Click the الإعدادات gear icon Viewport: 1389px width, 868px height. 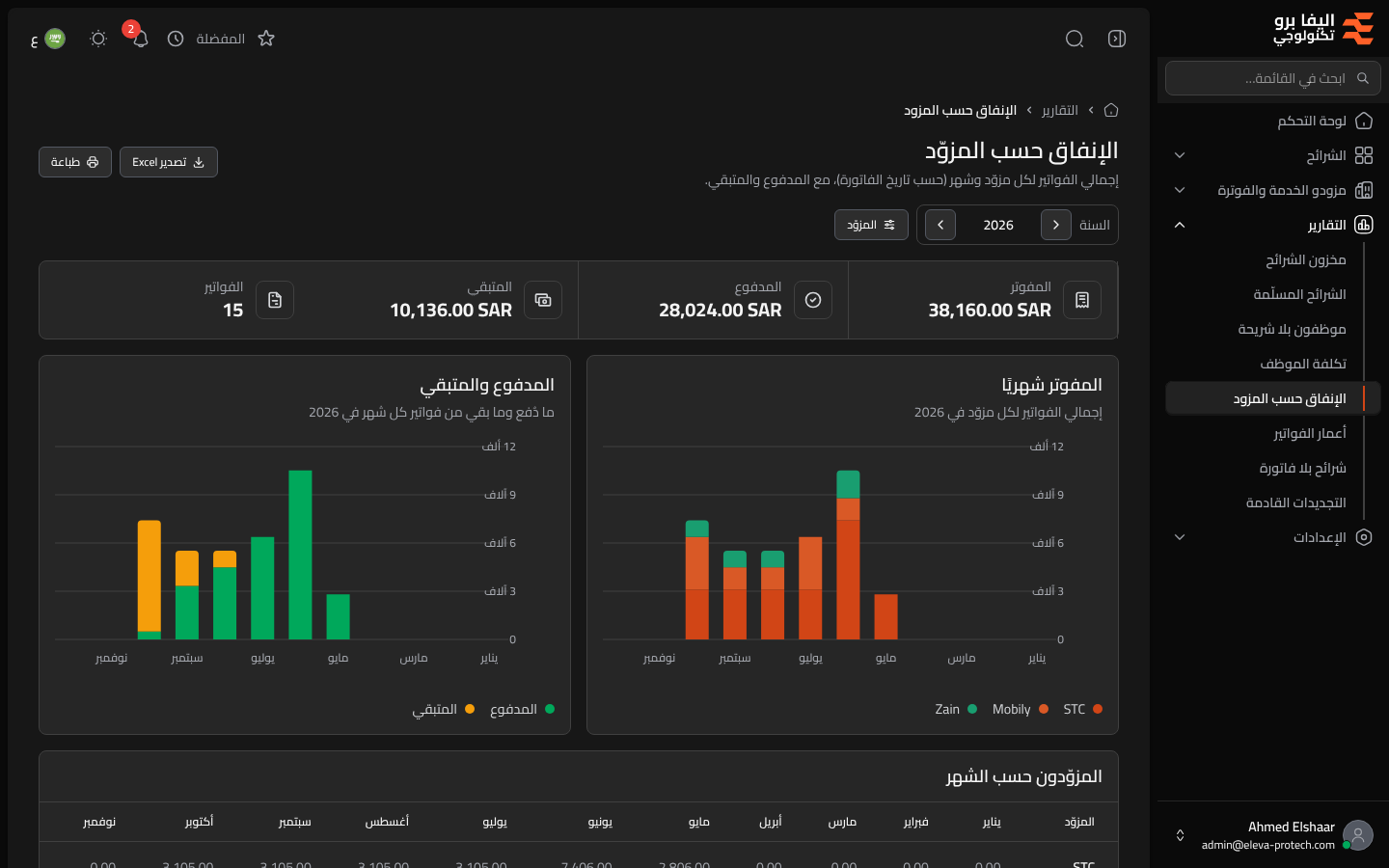[1364, 537]
